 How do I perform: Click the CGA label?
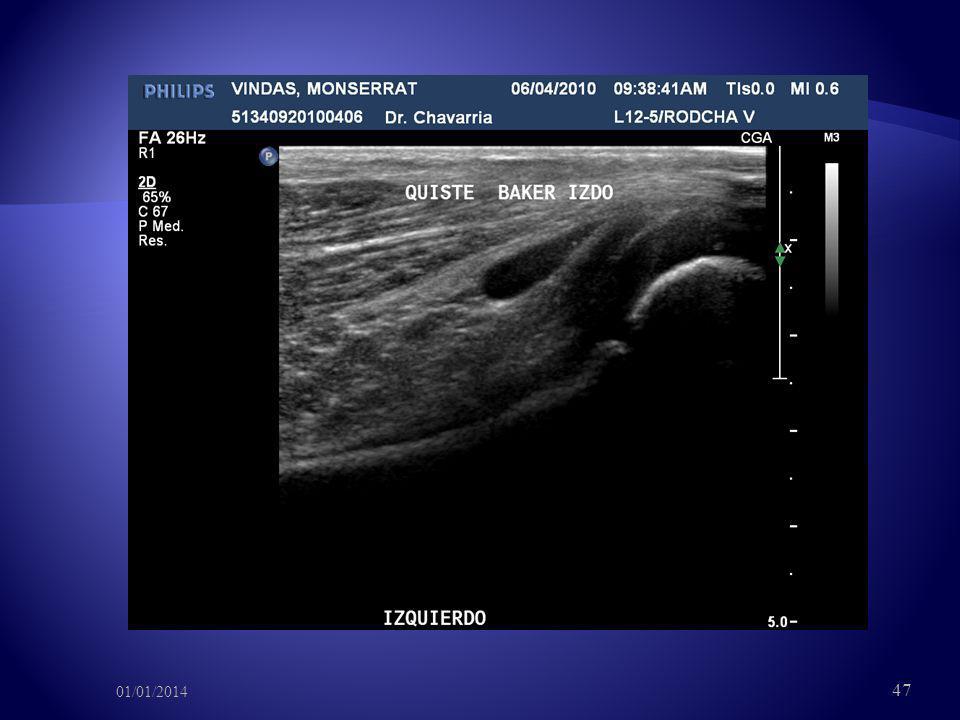[x=756, y=138]
